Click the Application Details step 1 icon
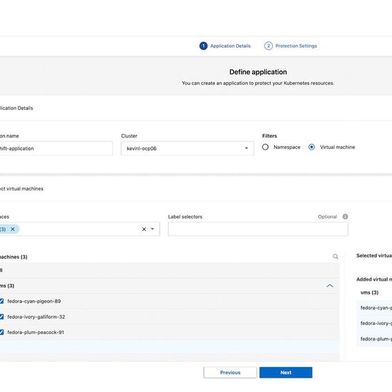 203,46
